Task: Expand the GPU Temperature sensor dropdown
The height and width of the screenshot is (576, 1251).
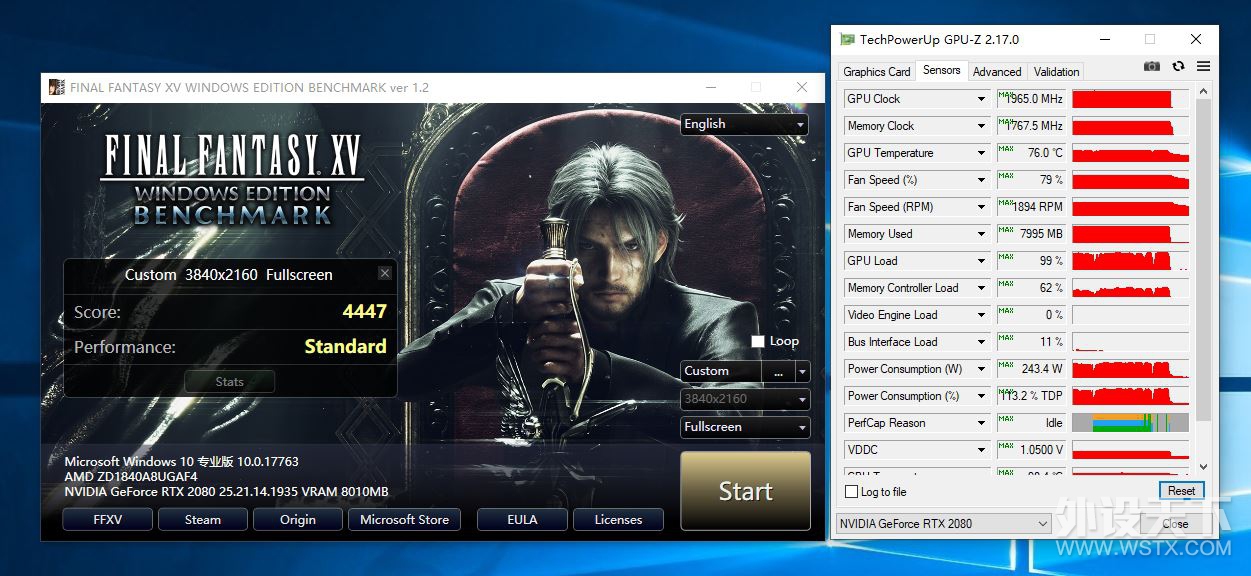Action: (x=982, y=153)
